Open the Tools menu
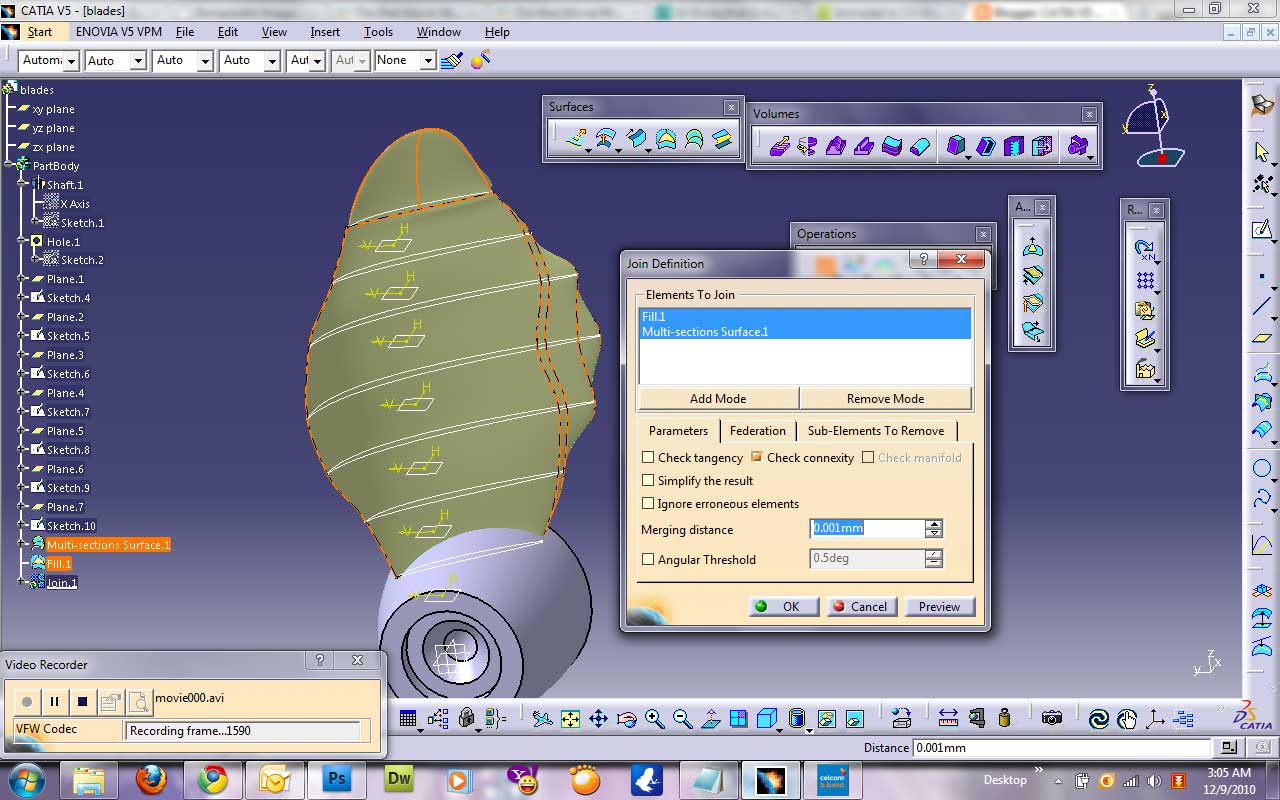The height and width of the screenshot is (800, 1280). [x=378, y=31]
